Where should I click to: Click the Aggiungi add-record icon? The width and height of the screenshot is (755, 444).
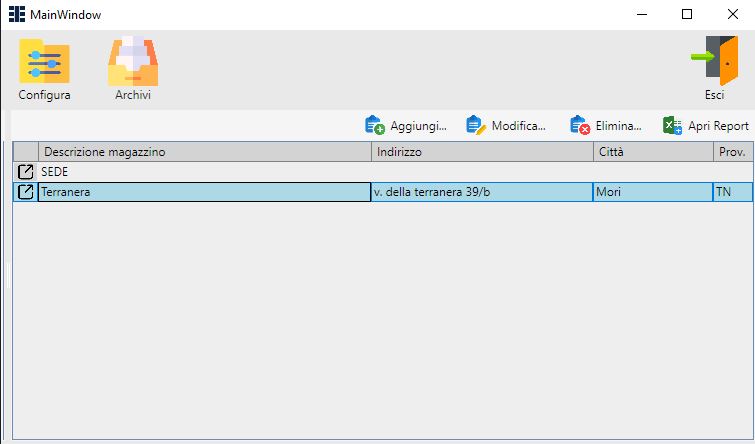[375, 126]
